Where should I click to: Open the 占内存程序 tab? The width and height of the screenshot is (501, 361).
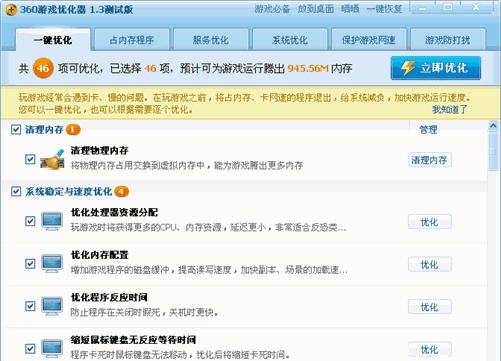pos(132,40)
